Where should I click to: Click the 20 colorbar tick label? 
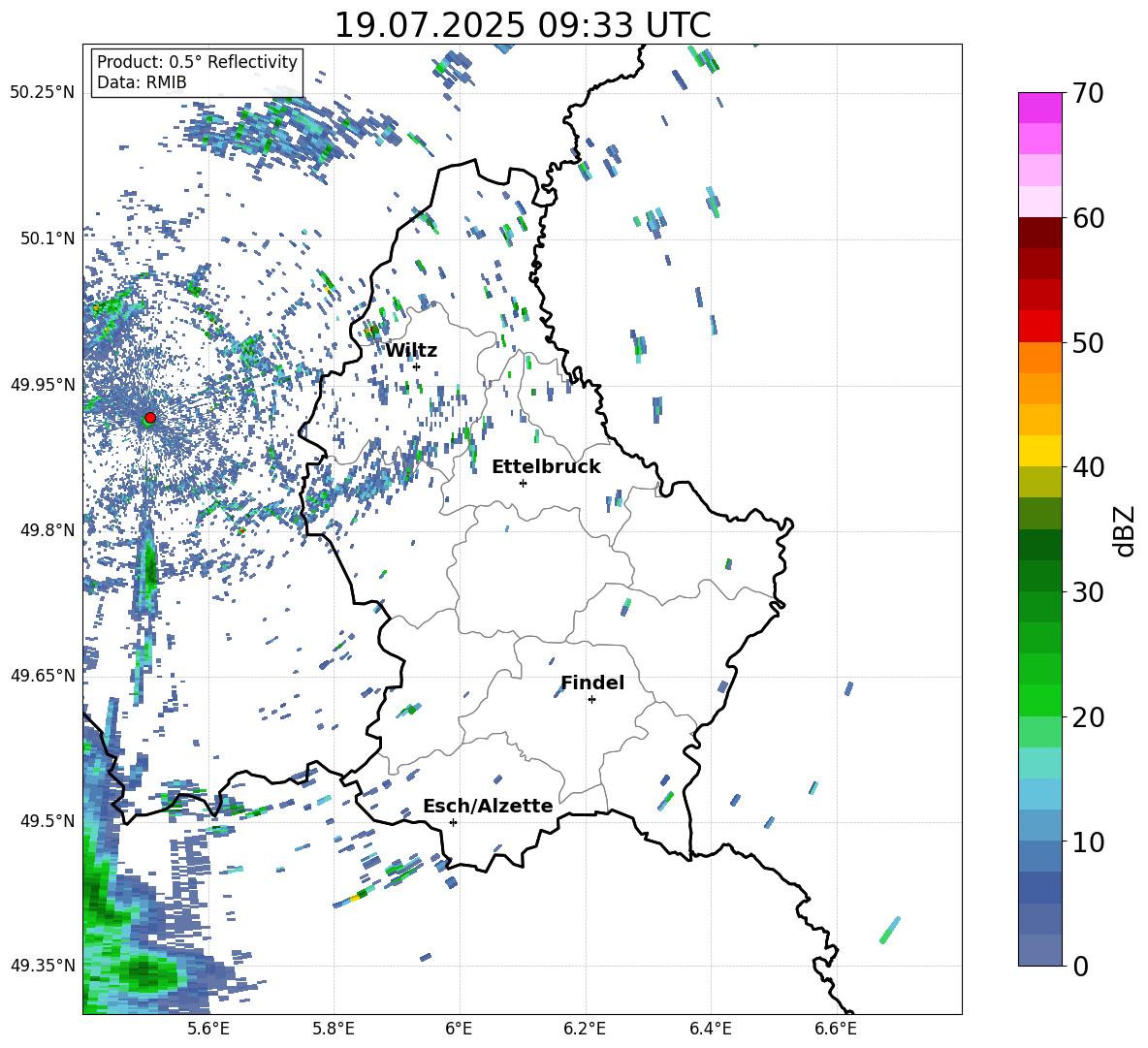[1089, 717]
